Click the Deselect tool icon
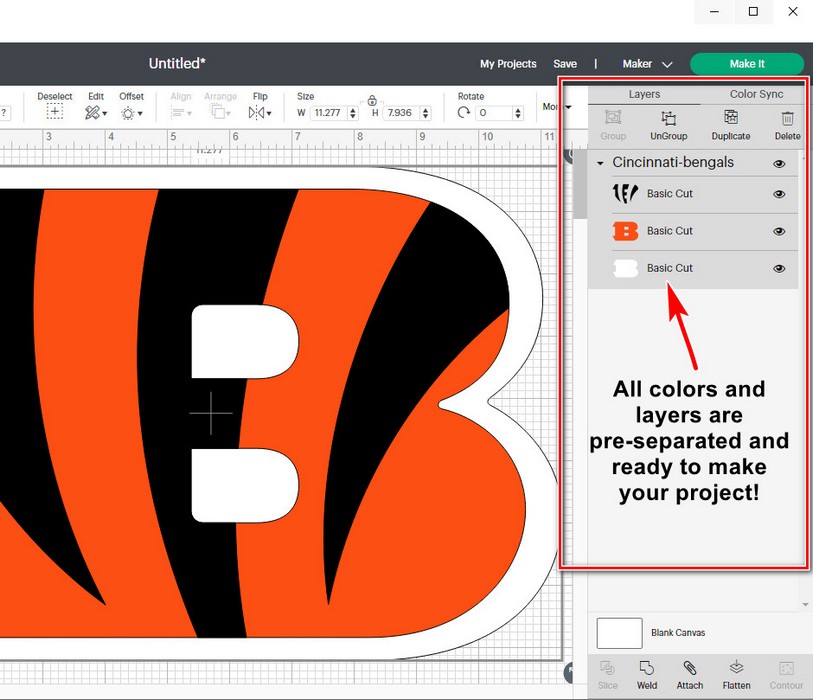Screen dimensions: 813x700 pos(55,112)
